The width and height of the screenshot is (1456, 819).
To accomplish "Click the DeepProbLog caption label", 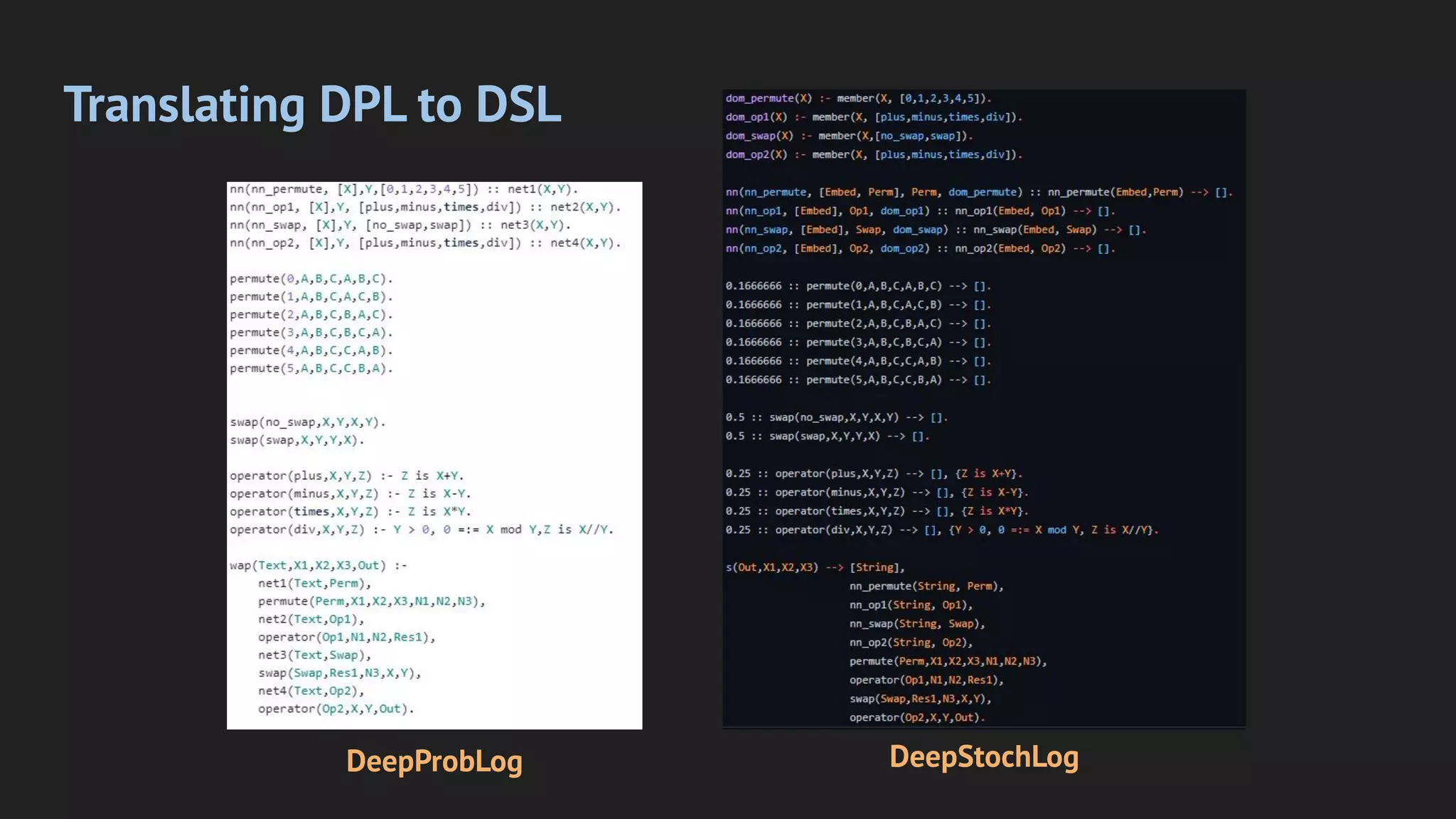I will 434,761.
